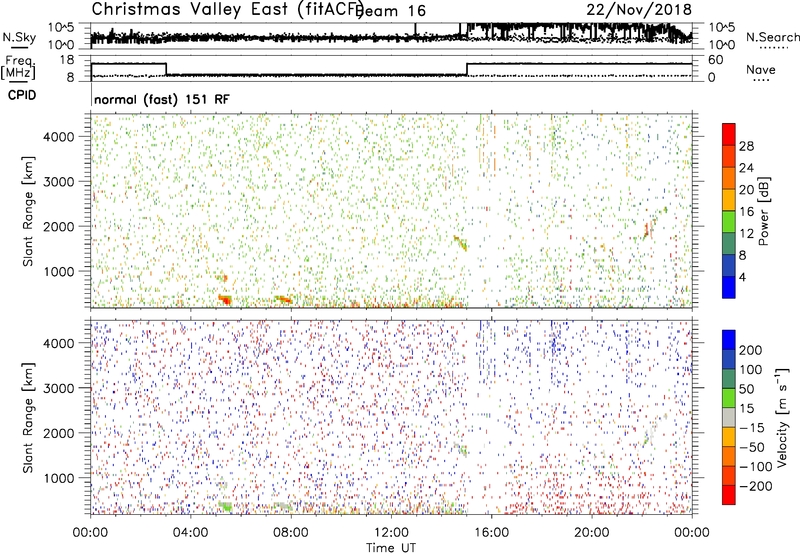The image size is (800, 554).
Task: Click the 2000 tick on the velocity panel range axis
Action: tap(58, 433)
